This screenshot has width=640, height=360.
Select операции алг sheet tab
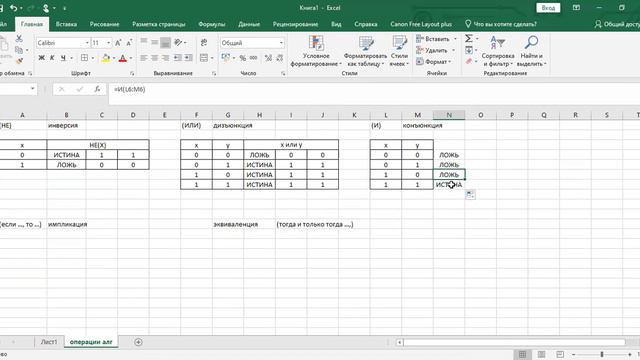click(91, 342)
